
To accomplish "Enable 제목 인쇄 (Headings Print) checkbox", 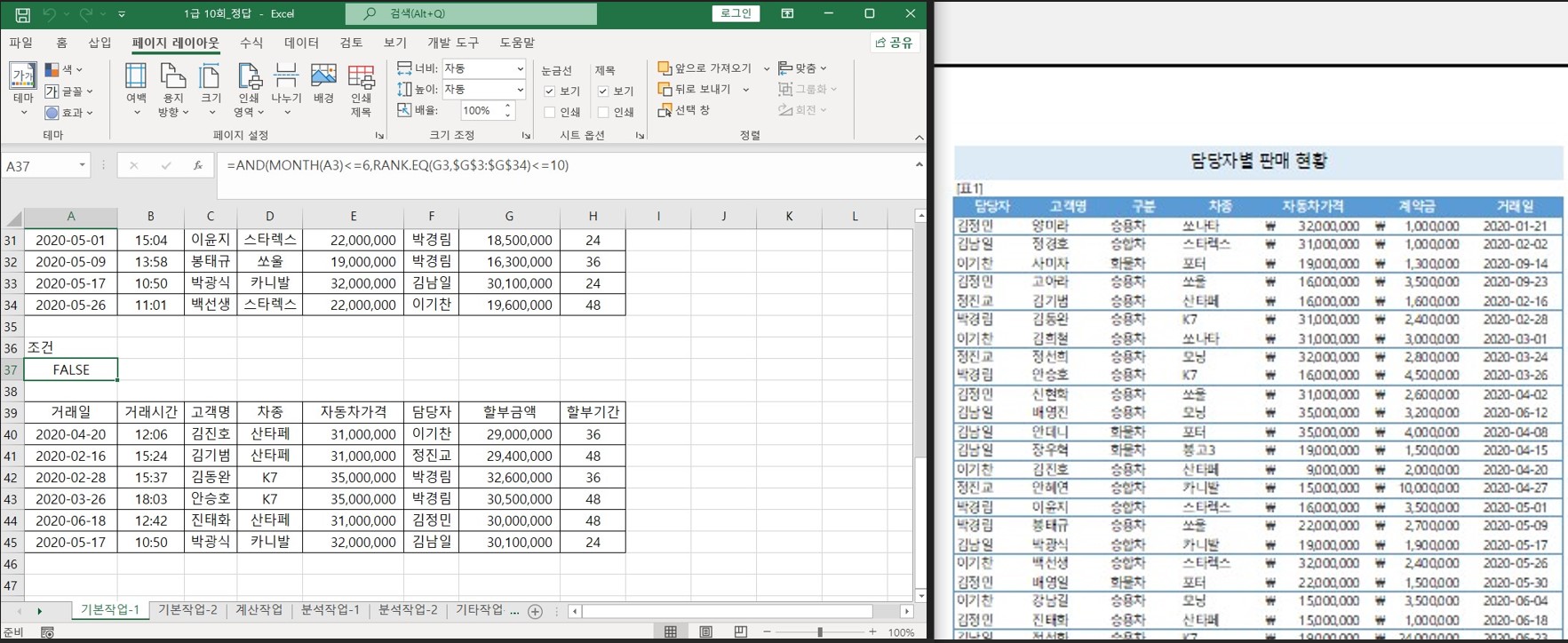I will coord(603,113).
